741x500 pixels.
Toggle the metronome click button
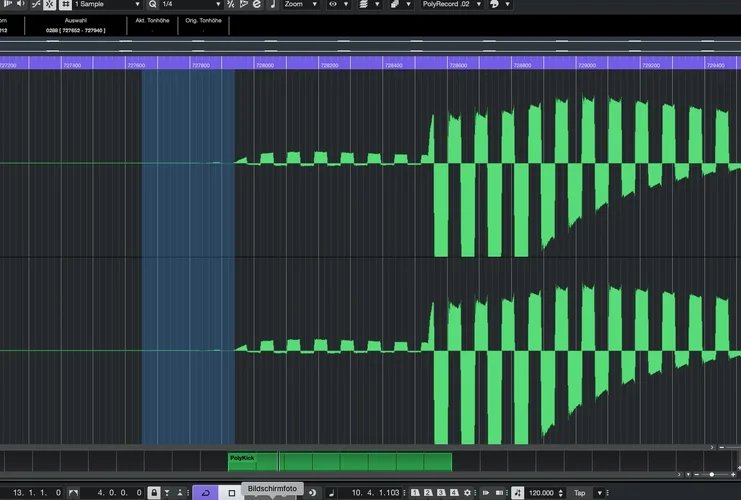tap(517, 493)
